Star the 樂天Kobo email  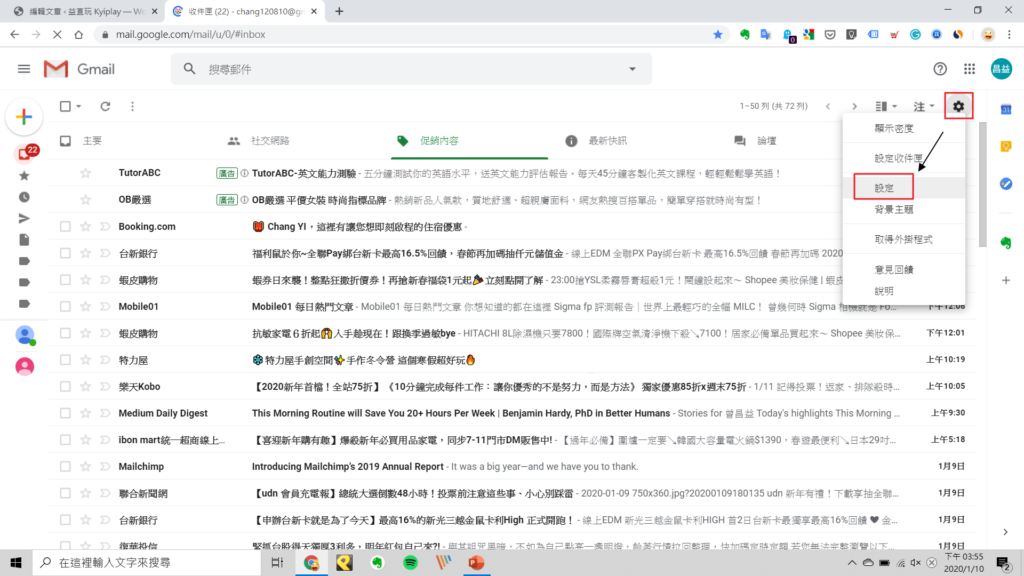pyautogui.click(x=86, y=387)
